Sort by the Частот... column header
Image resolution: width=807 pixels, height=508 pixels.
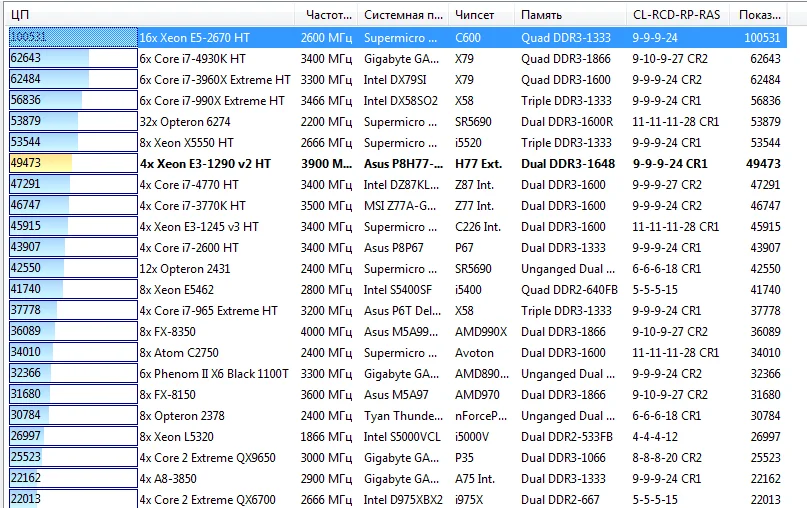coord(326,14)
